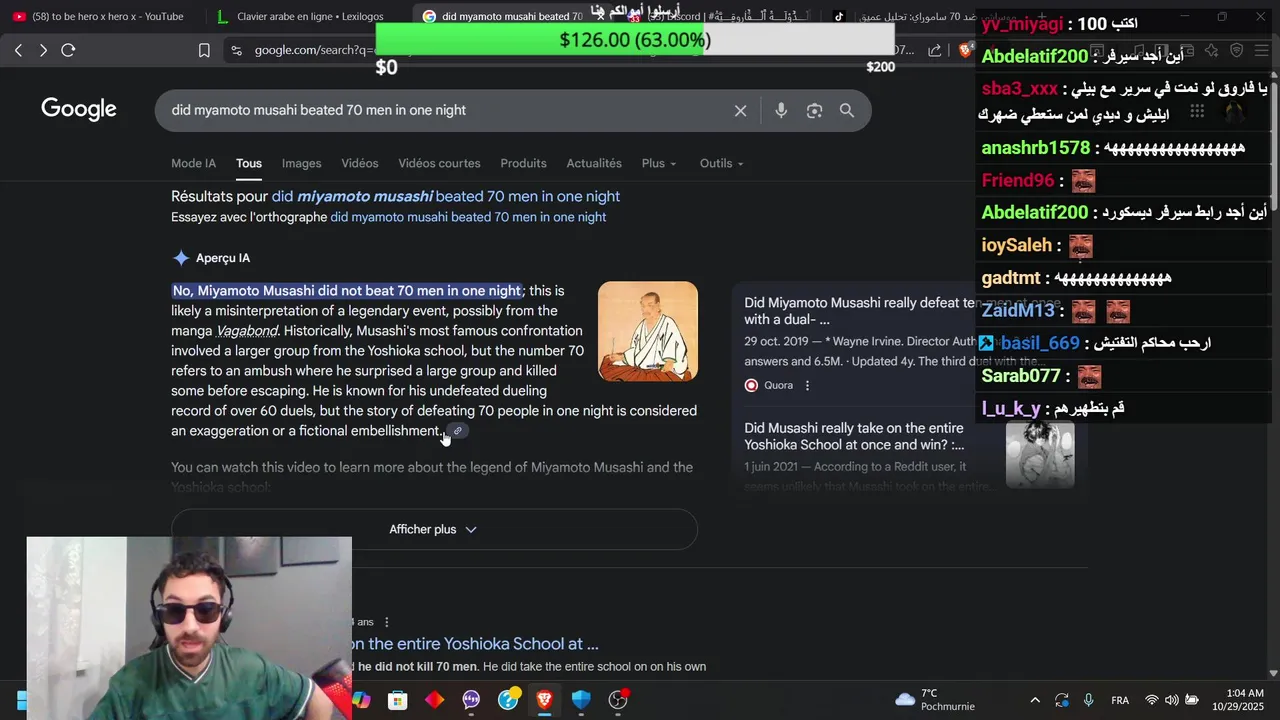
Task: Click the Musashi portrait thumbnail
Action: click(648, 331)
